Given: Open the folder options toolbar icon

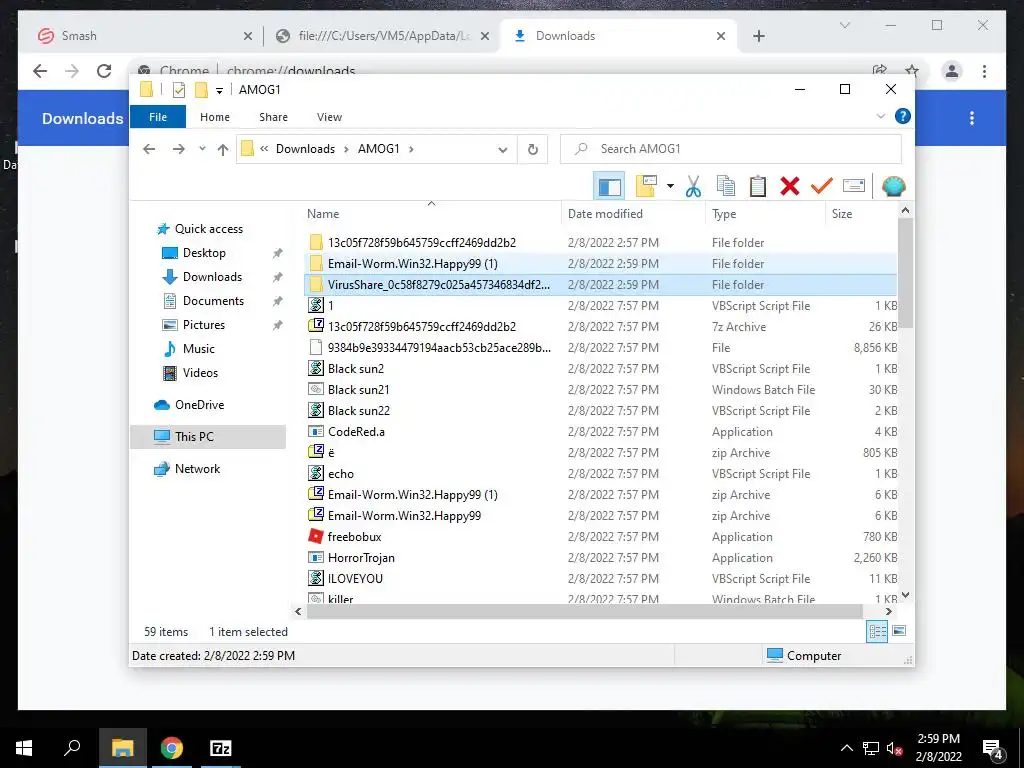Looking at the screenshot, I should coord(646,187).
